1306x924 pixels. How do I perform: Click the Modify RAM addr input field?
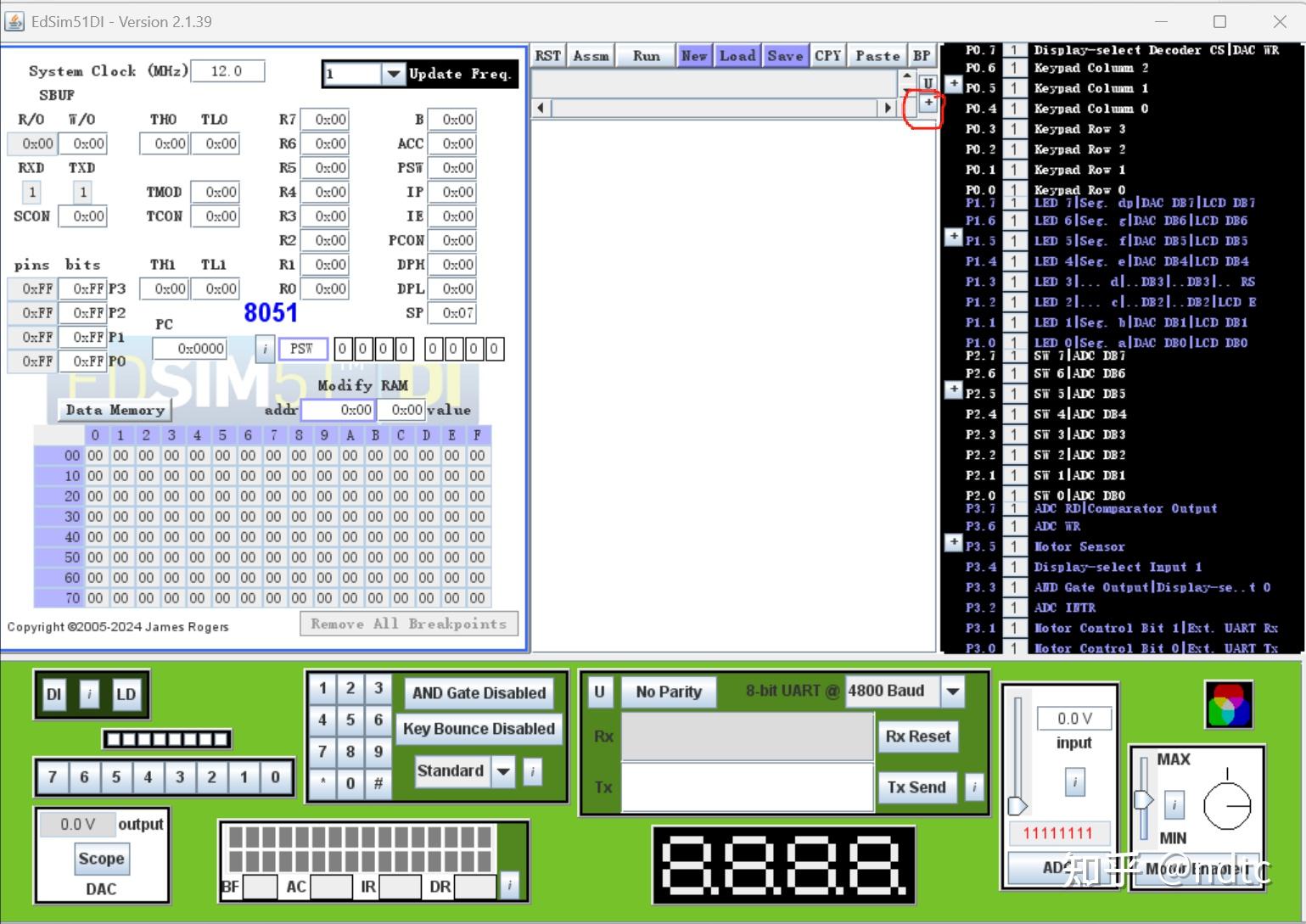338,409
